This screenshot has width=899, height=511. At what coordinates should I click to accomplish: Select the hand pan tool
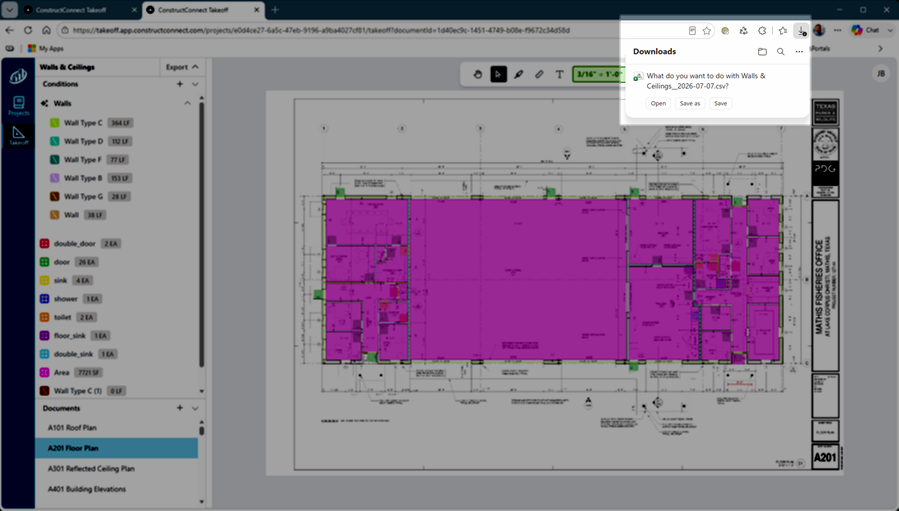478,74
